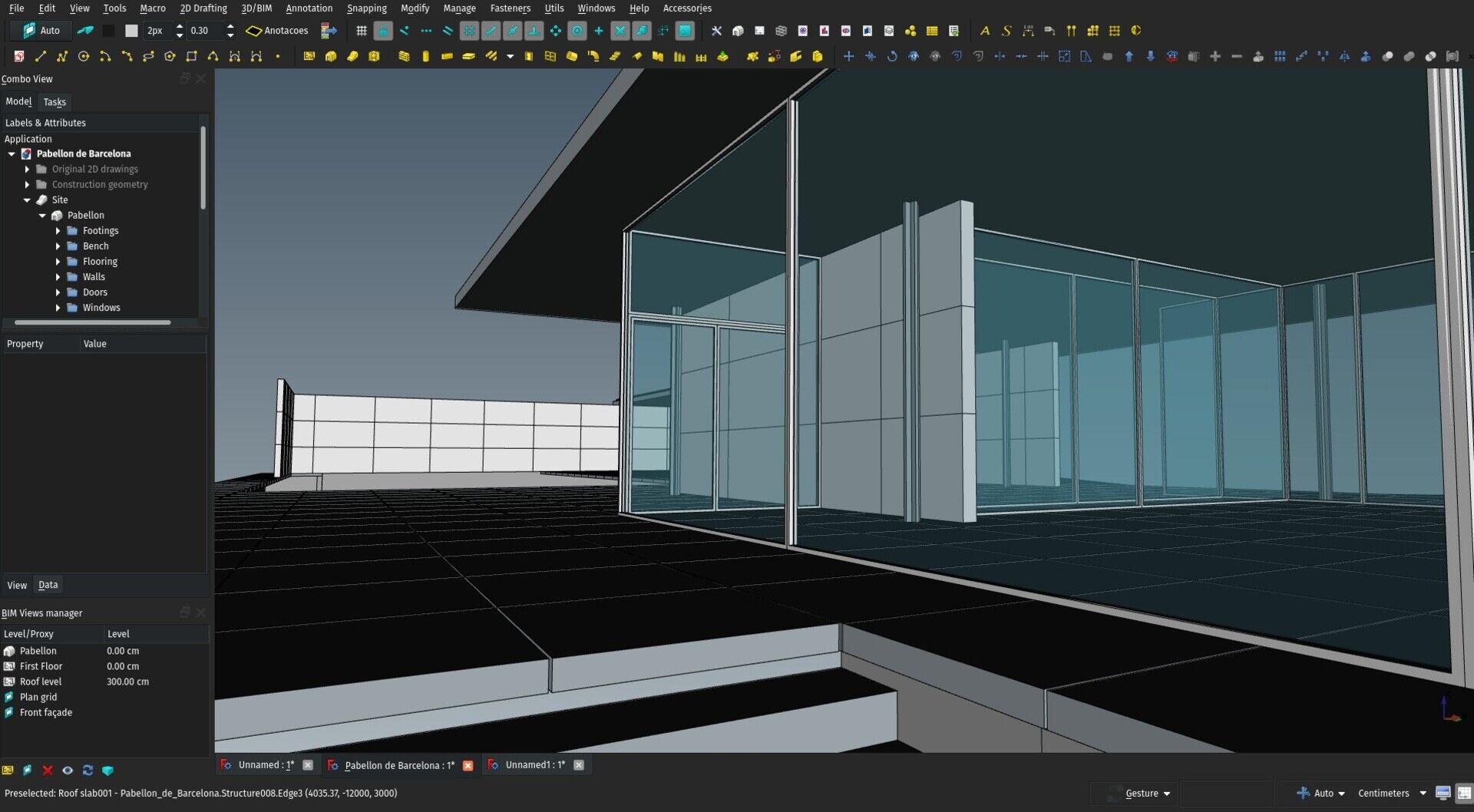1474x812 pixels.
Task: Toggle snap to parallel
Action: [x=448, y=31]
